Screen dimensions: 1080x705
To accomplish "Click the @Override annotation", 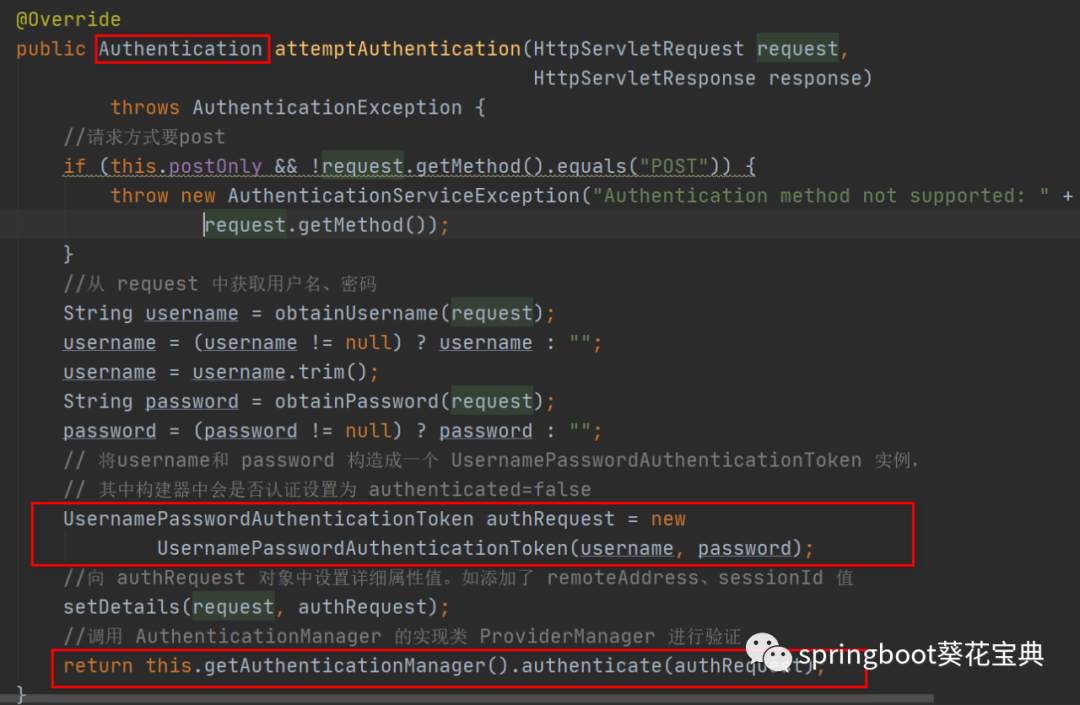I will 68,19.
